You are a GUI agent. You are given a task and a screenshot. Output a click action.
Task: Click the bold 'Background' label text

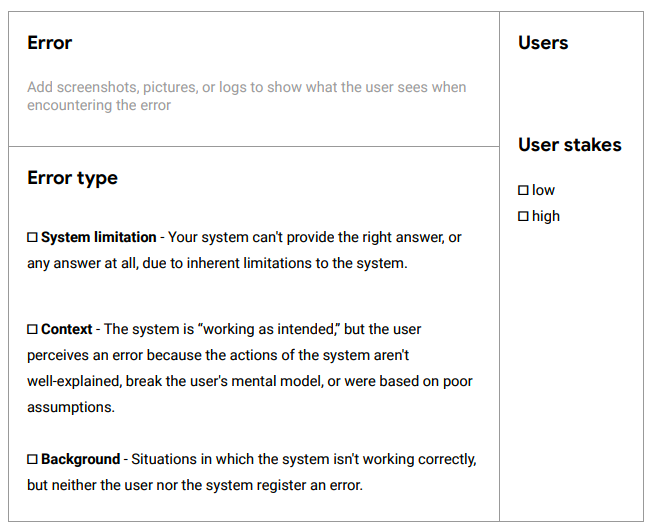coord(80,459)
